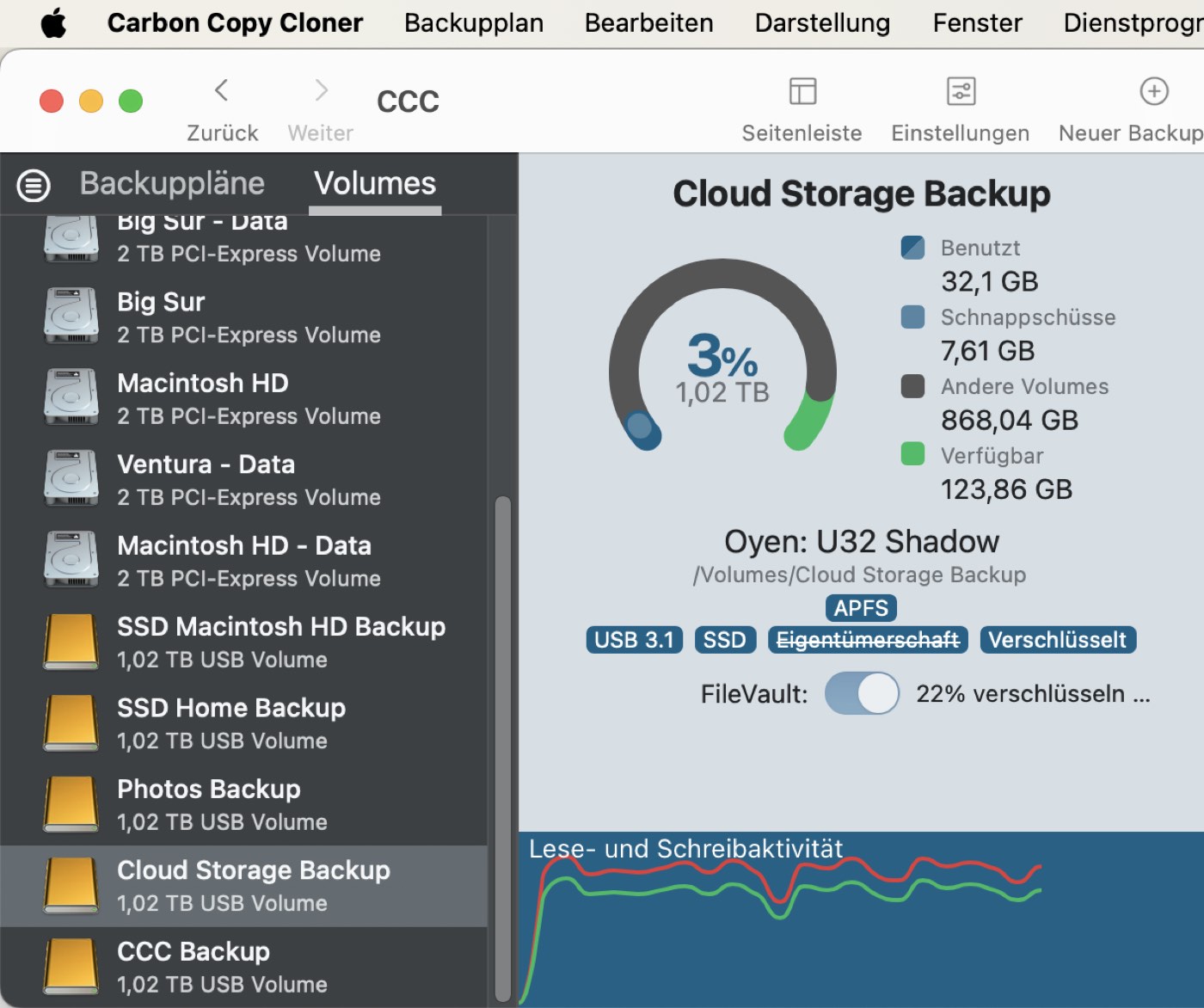Image resolution: width=1204 pixels, height=1008 pixels.
Task: Click the Photos Backup volume name
Action: tap(209, 790)
